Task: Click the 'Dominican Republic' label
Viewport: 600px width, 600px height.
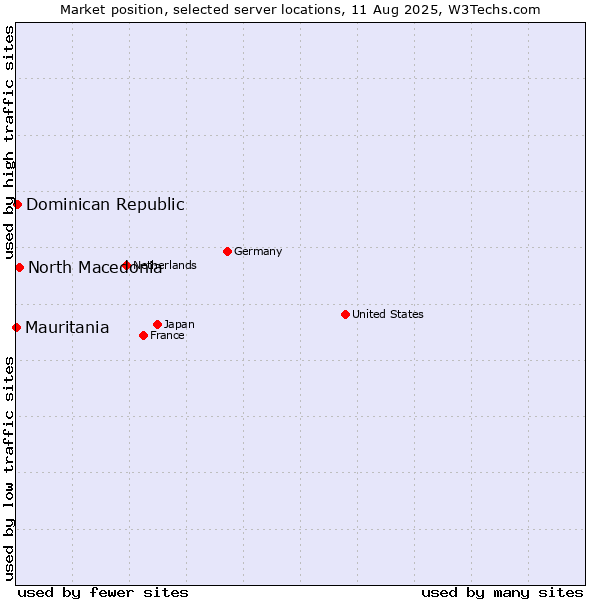Action: (x=106, y=205)
